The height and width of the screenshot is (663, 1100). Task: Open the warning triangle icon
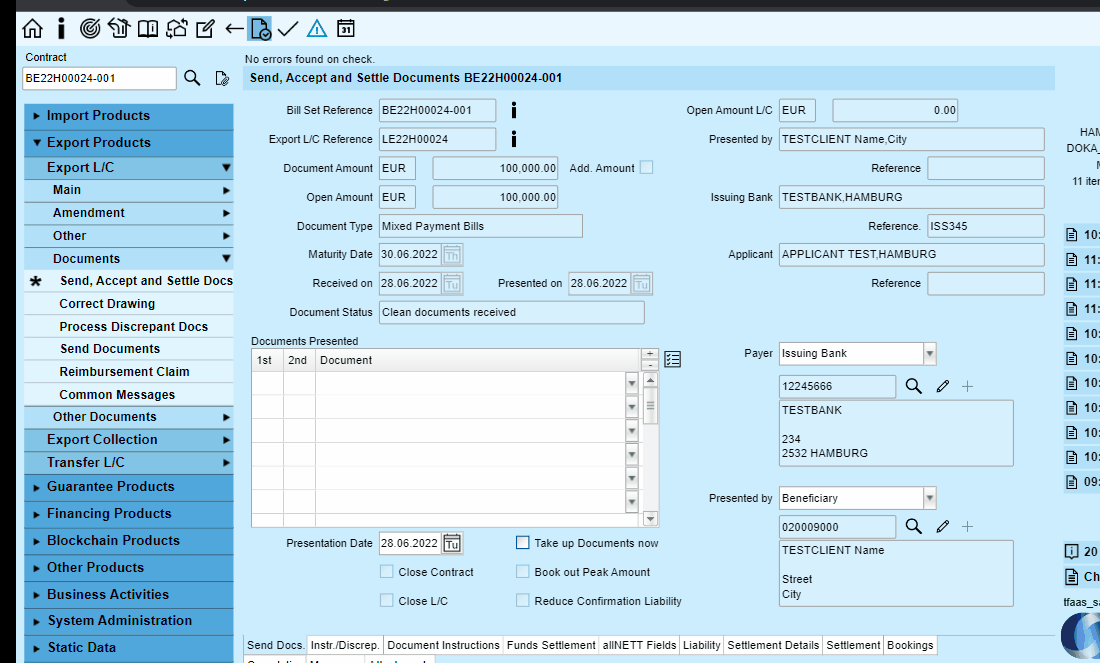pos(317,29)
